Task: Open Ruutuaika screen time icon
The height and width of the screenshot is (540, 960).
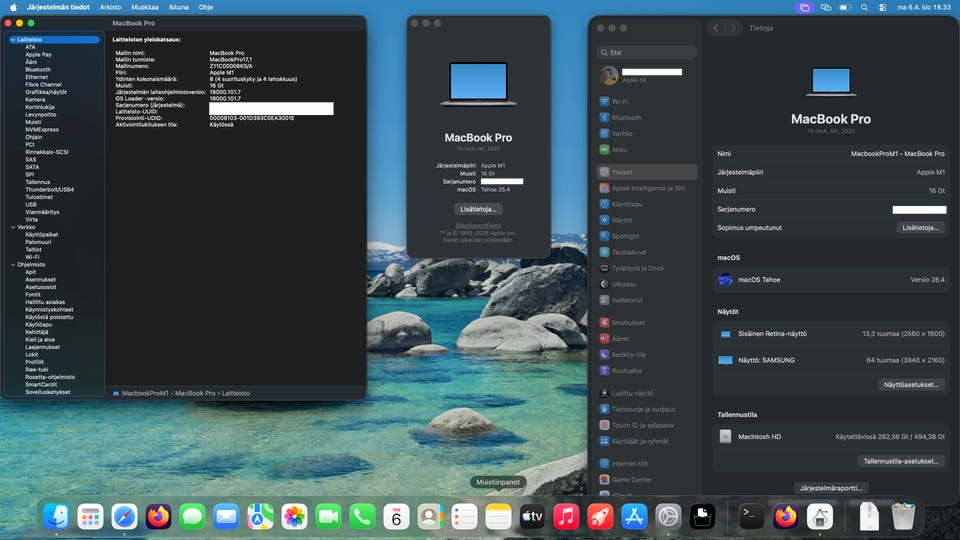Action: [604, 370]
